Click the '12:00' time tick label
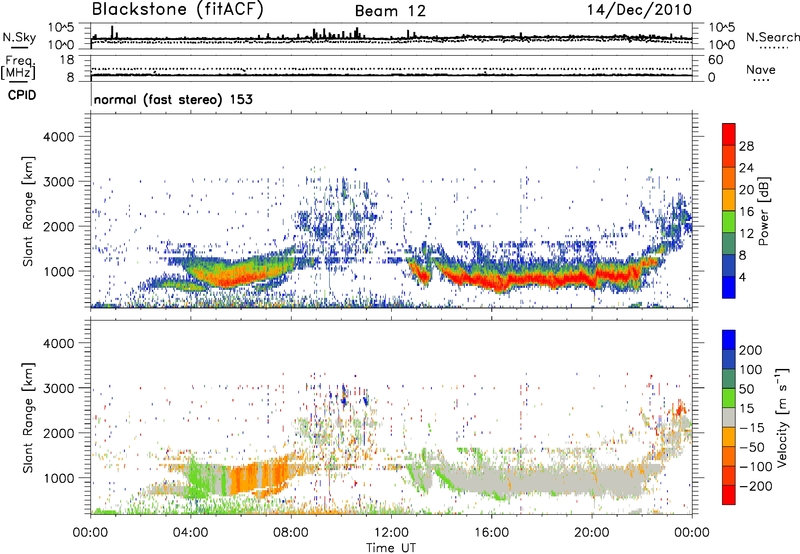Screen dimensions: 800x554 pyautogui.click(x=391, y=533)
